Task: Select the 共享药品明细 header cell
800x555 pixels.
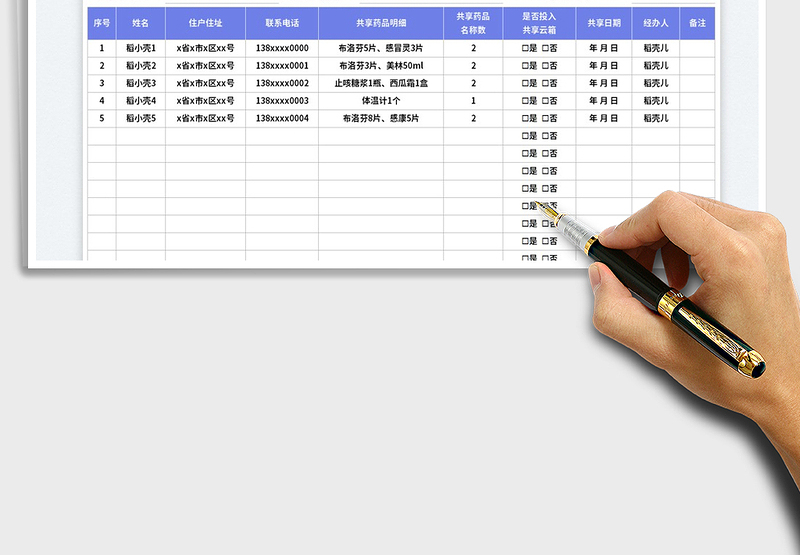Action: (x=381, y=23)
